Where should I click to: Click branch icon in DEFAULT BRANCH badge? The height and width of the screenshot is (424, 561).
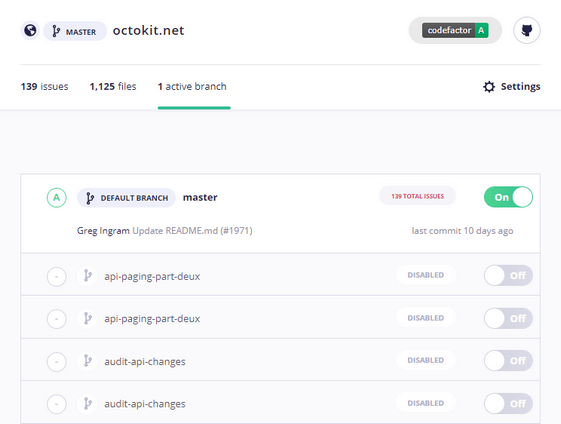point(90,198)
